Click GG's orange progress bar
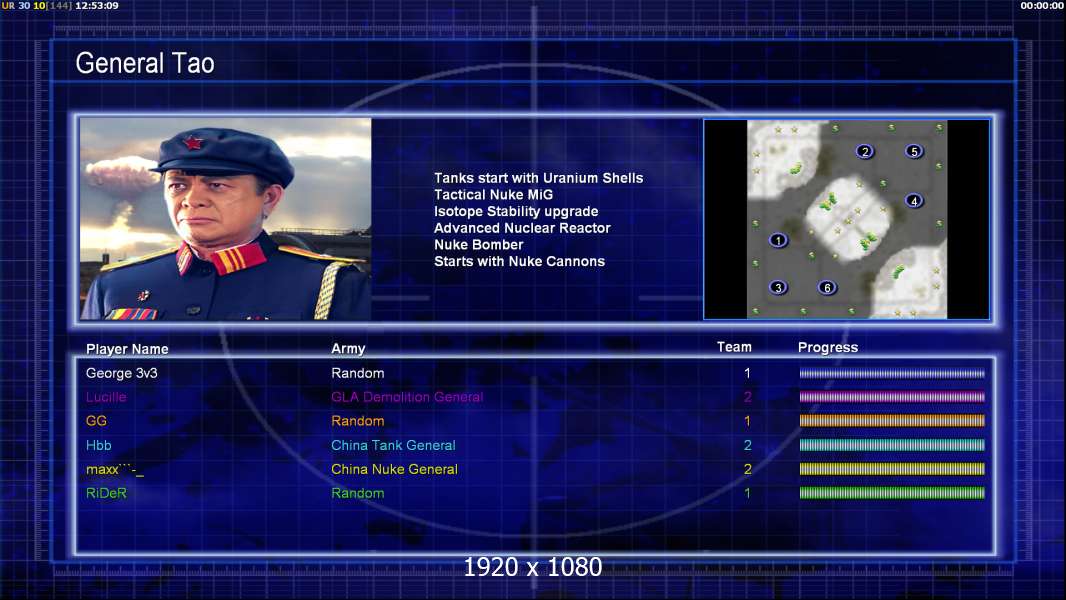Image resolution: width=1066 pixels, height=600 pixels. pyautogui.click(x=892, y=421)
